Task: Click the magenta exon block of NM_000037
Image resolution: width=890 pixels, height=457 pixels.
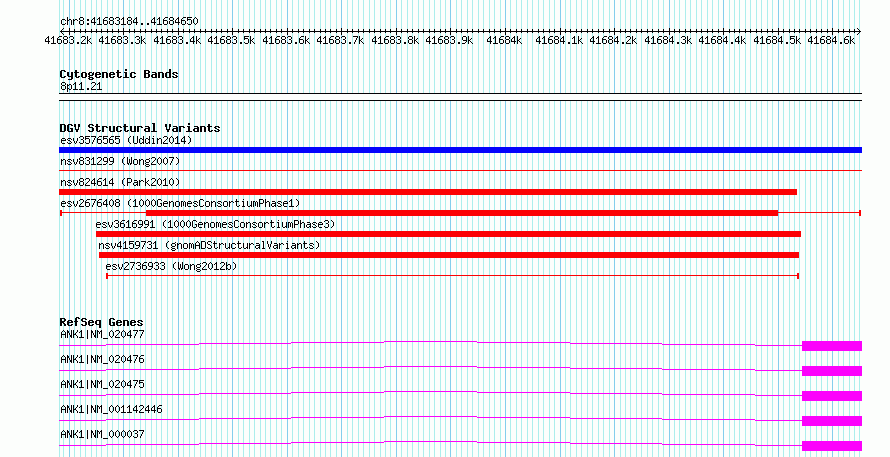Action: click(x=832, y=446)
